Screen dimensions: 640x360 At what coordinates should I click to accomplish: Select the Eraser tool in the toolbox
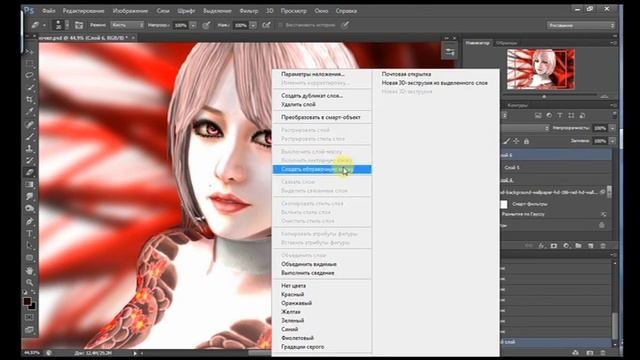[x=29, y=172]
